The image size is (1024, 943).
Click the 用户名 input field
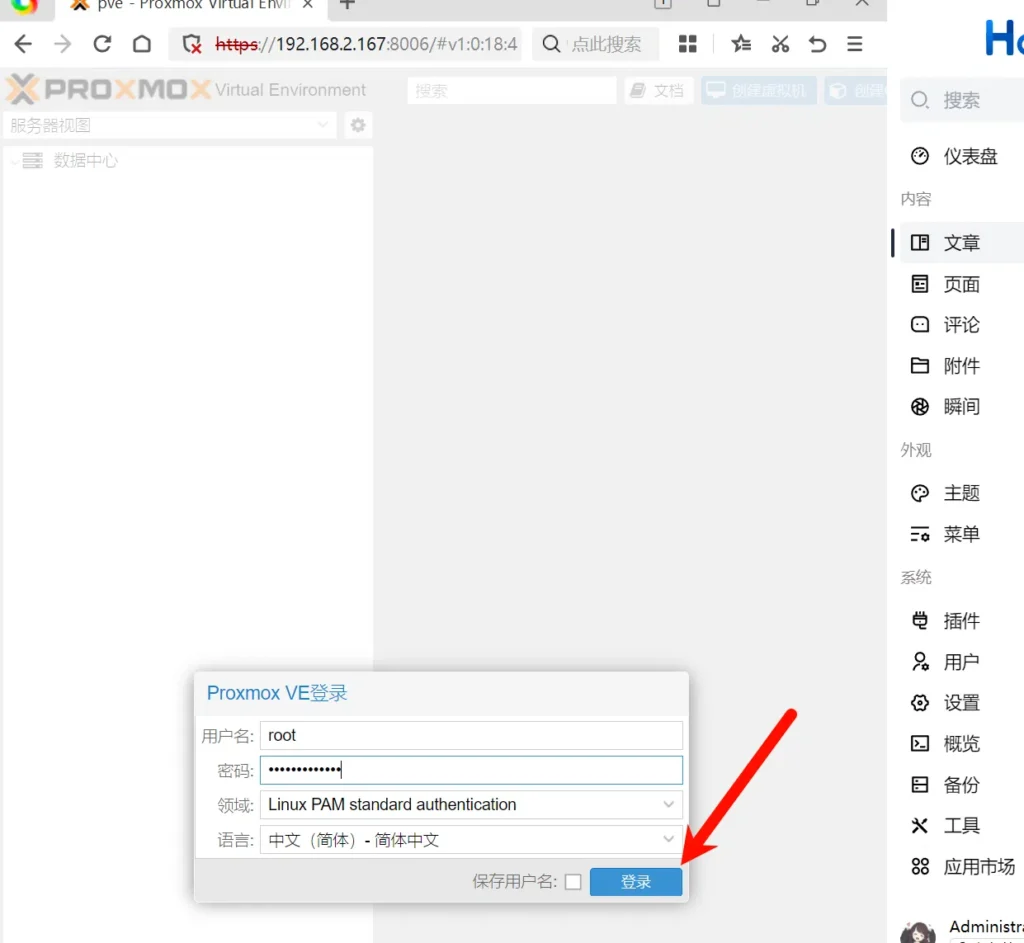pyautogui.click(x=471, y=735)
